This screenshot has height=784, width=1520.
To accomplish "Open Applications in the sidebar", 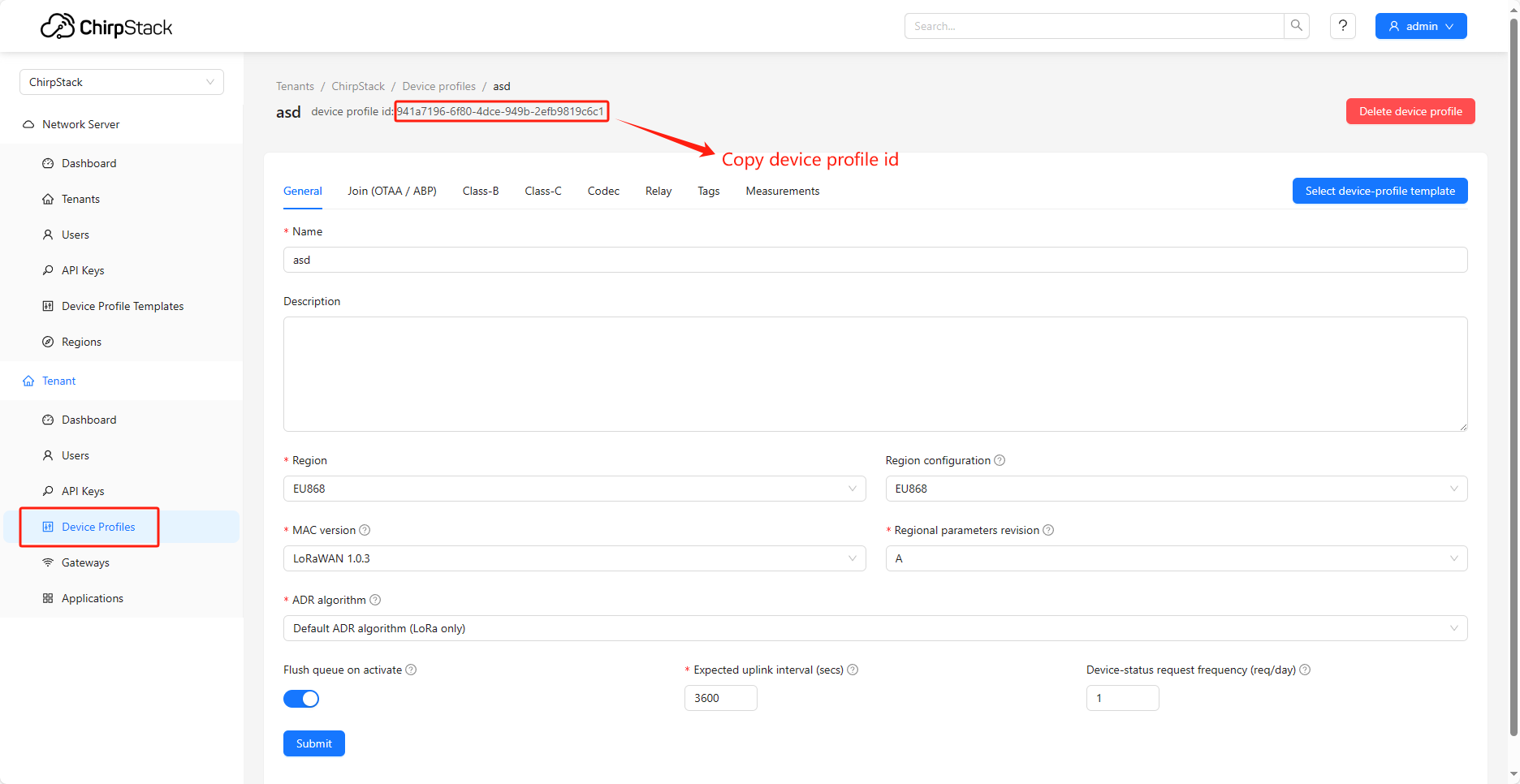I will [x=122, y=598].
